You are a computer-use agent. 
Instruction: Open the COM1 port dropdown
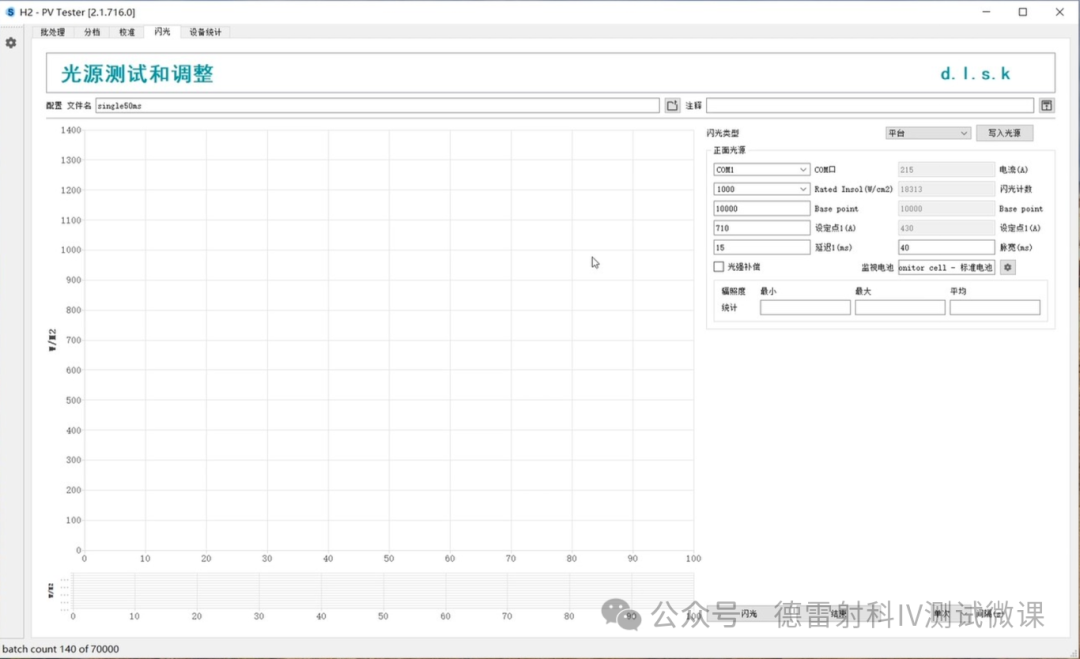tap(761, 170)
